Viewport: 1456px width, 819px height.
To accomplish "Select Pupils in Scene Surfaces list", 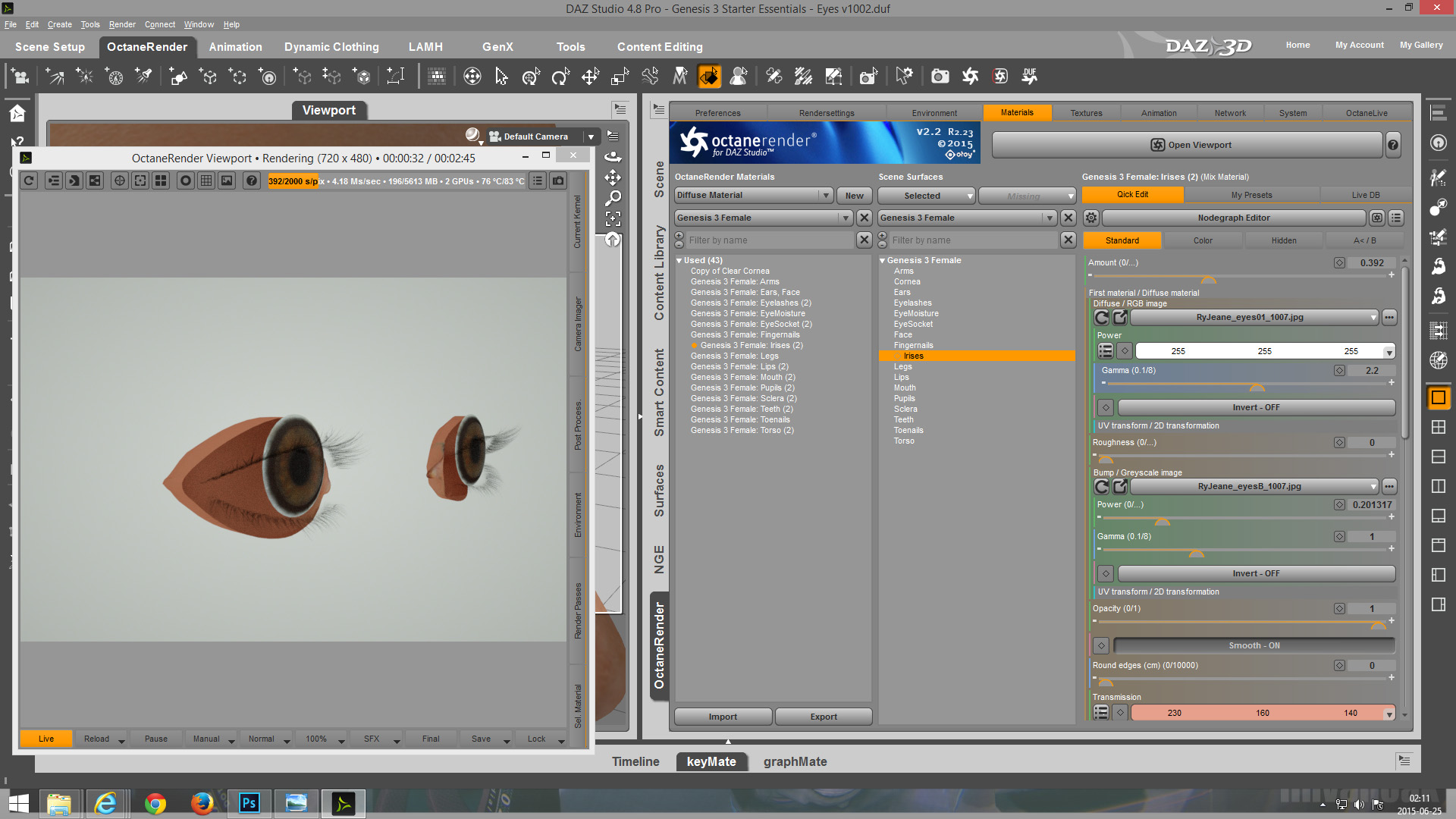I will tap(904, 398).
